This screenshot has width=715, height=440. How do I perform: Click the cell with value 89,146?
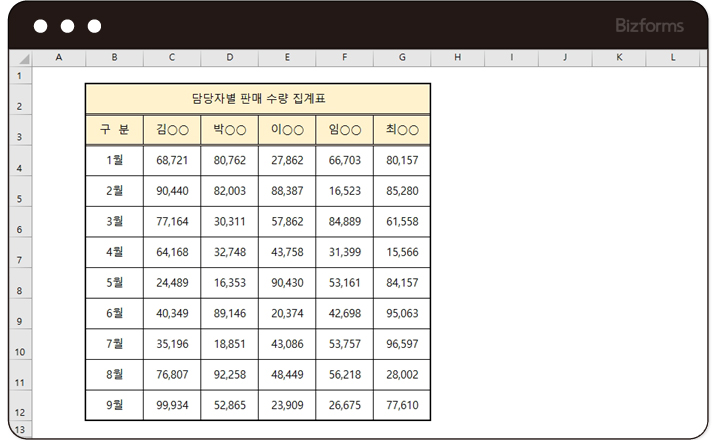(229, 313)
